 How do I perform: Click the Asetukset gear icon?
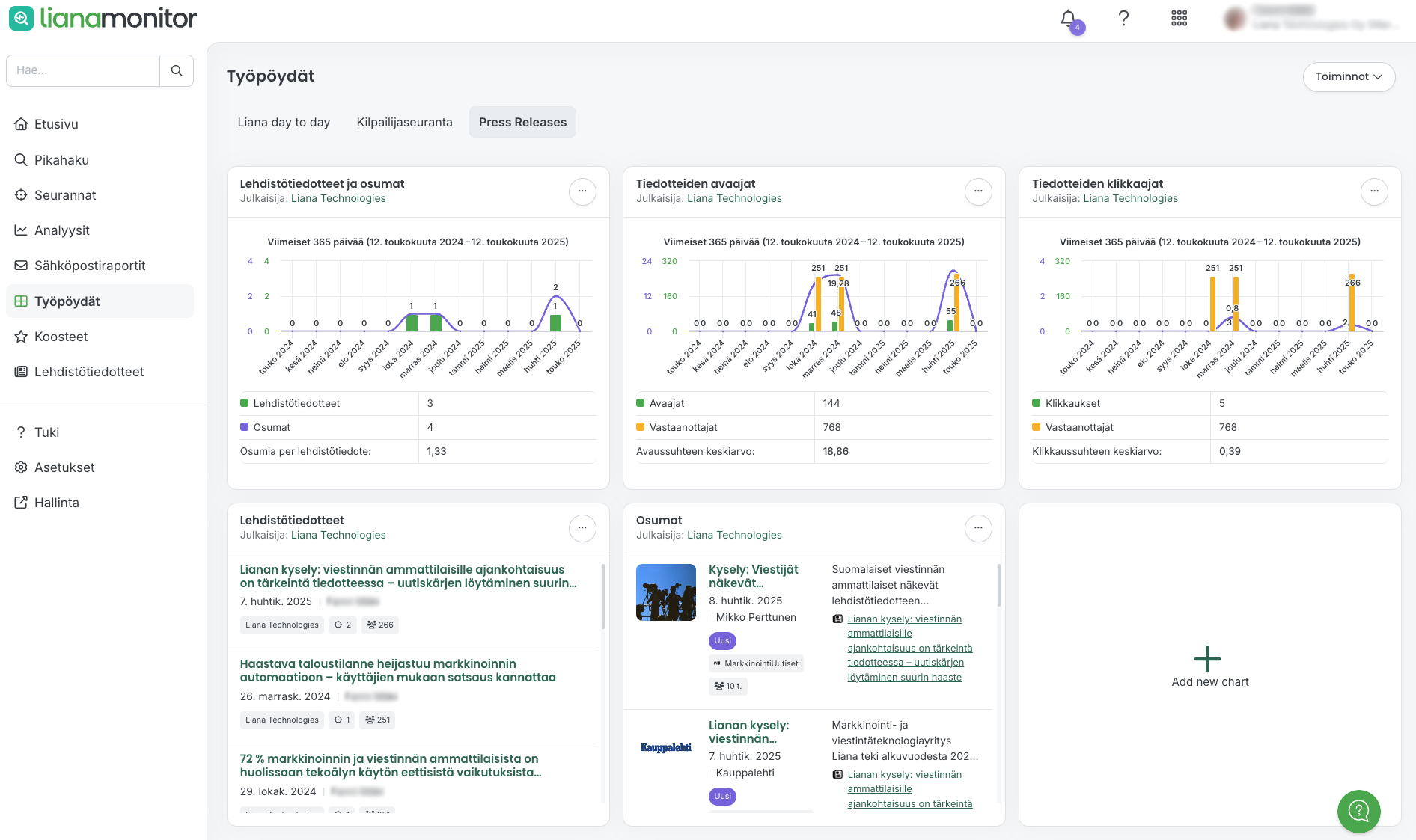click(21, 467)
